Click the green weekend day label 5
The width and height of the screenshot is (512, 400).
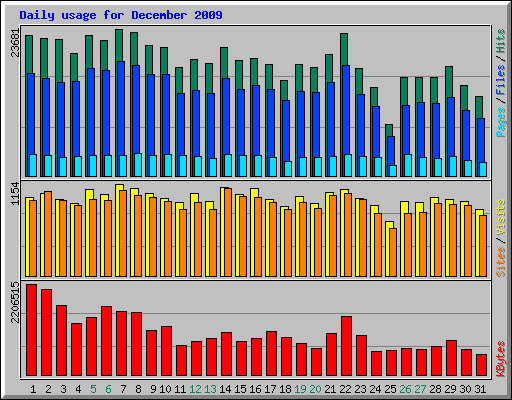click(93, 389)
